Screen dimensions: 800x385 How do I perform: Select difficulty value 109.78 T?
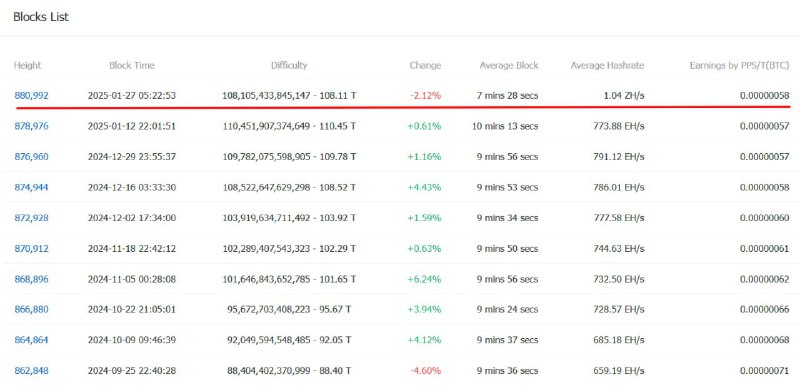click(x=338, y=157)
